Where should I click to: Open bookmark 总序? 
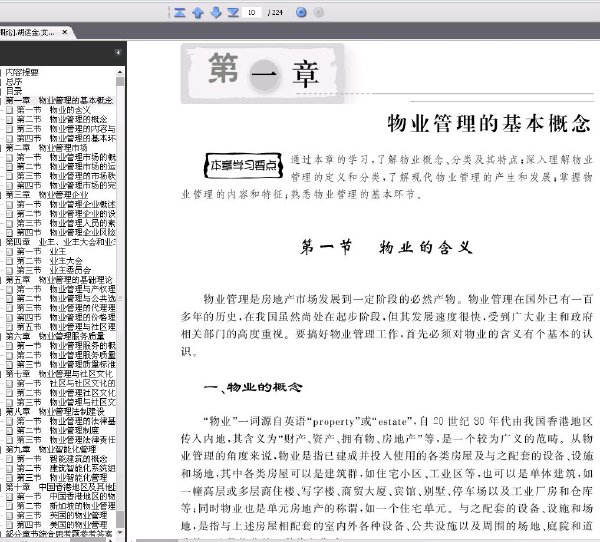[x=14, y=82]
